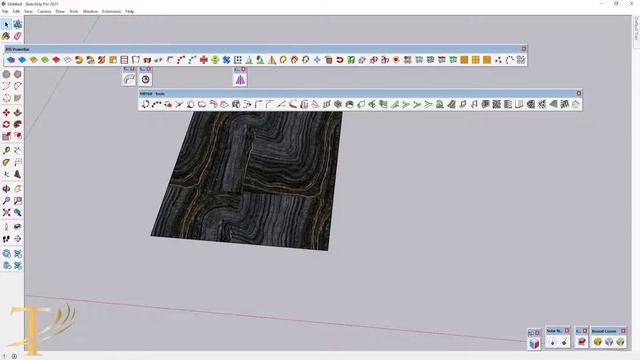Select the arrow Select tool
640x360 pixels.
(x=6, y=24)
